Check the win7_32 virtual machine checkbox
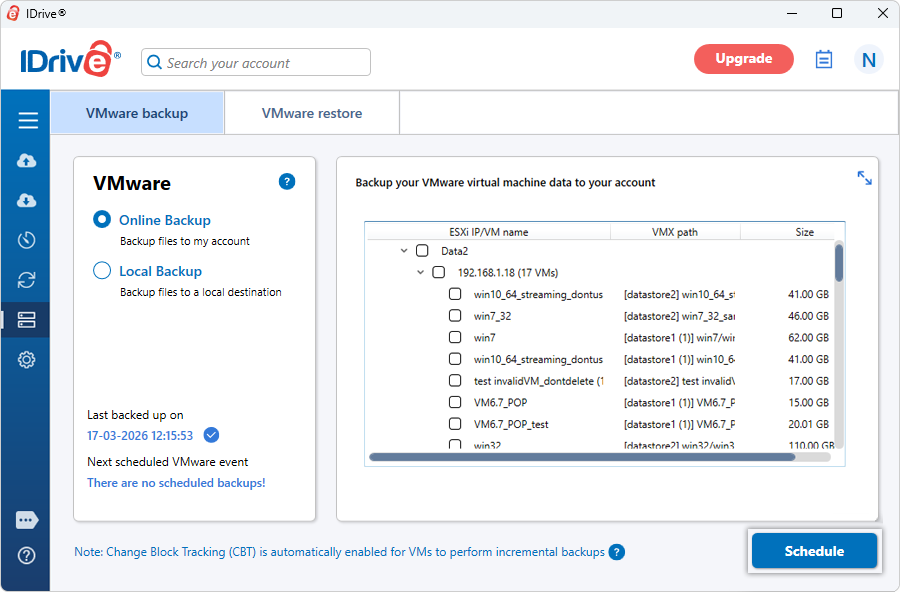Viewport: 900px width, 592px height. pos(455,316)
